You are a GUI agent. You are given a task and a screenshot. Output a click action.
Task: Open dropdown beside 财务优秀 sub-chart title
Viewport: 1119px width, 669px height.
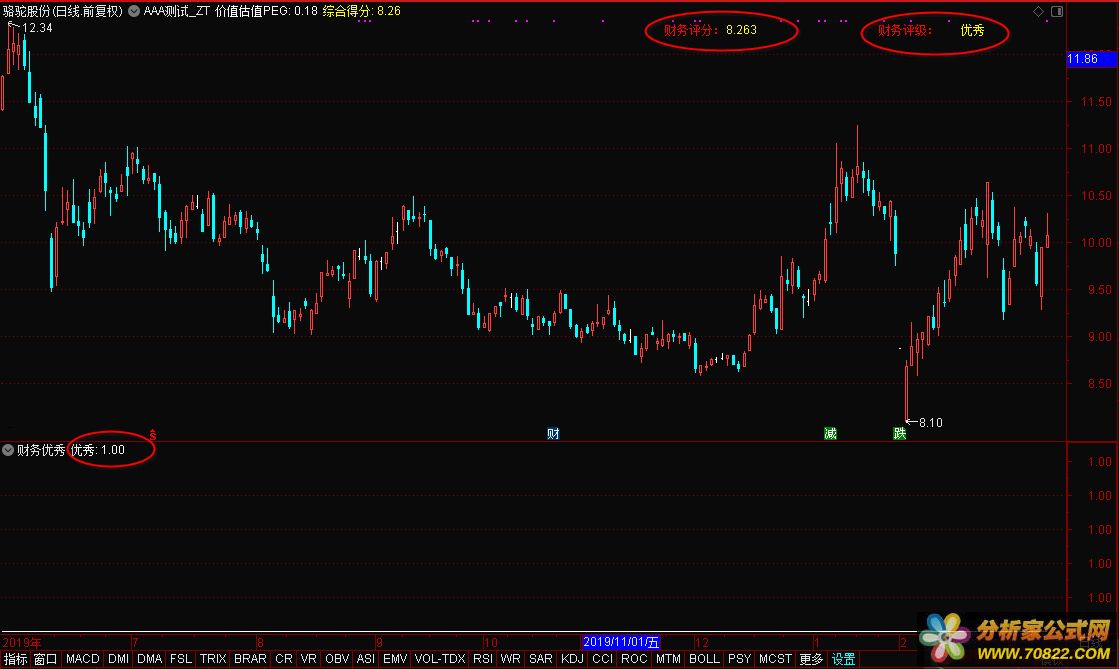(x=8, y=450)
